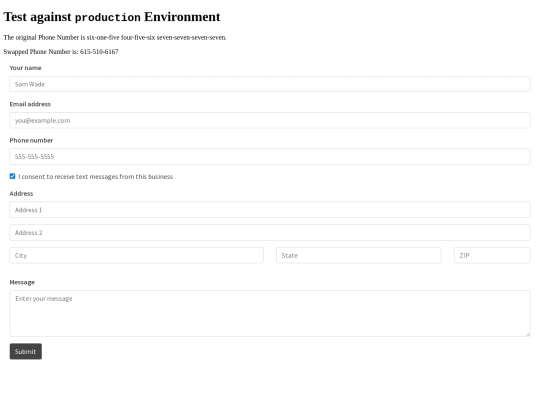This screenshot has width=540, height=405.
Task: Focus the Email address field
Action: [270, 120]
